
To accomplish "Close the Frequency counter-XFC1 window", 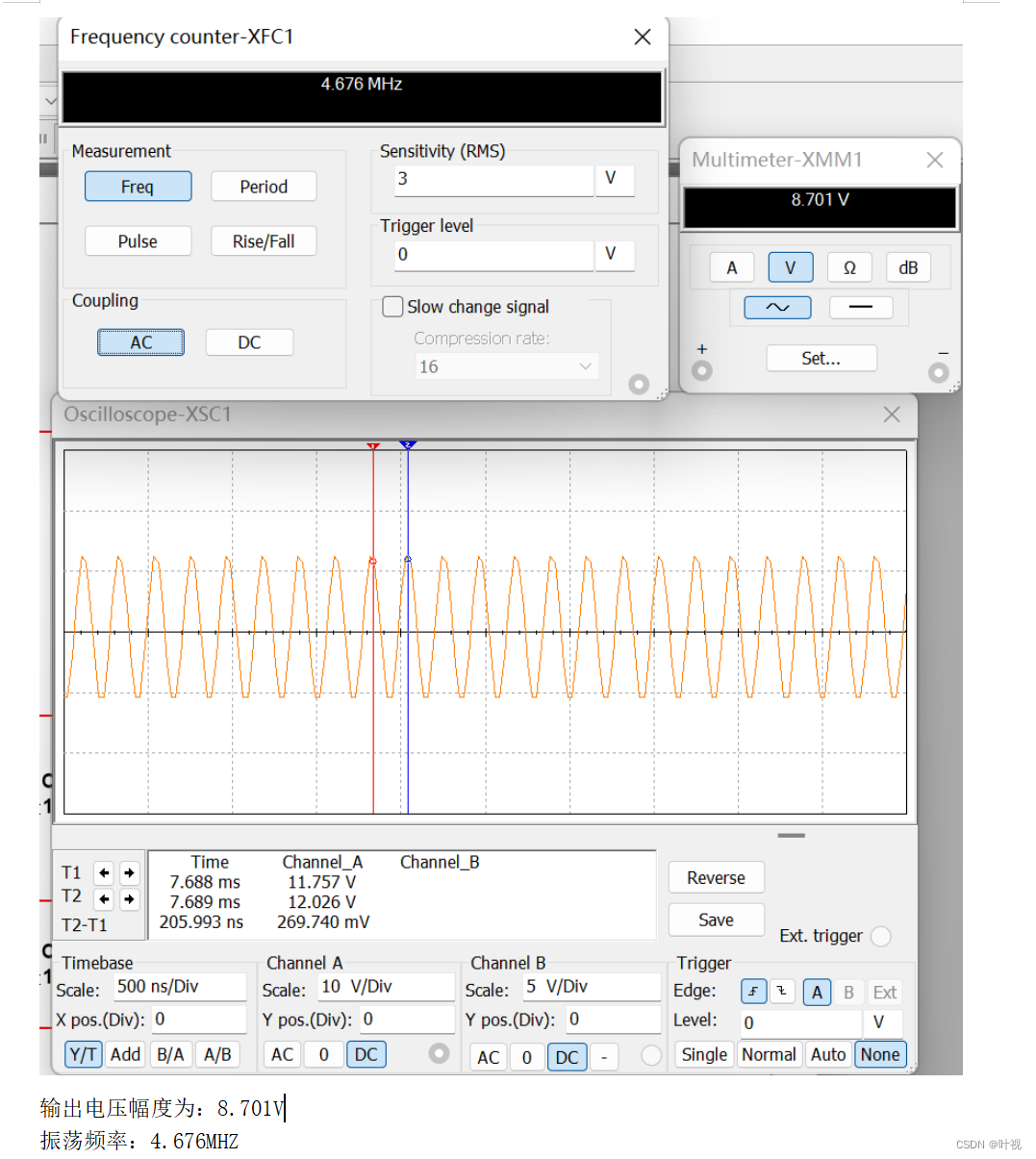I will (643, 37).
